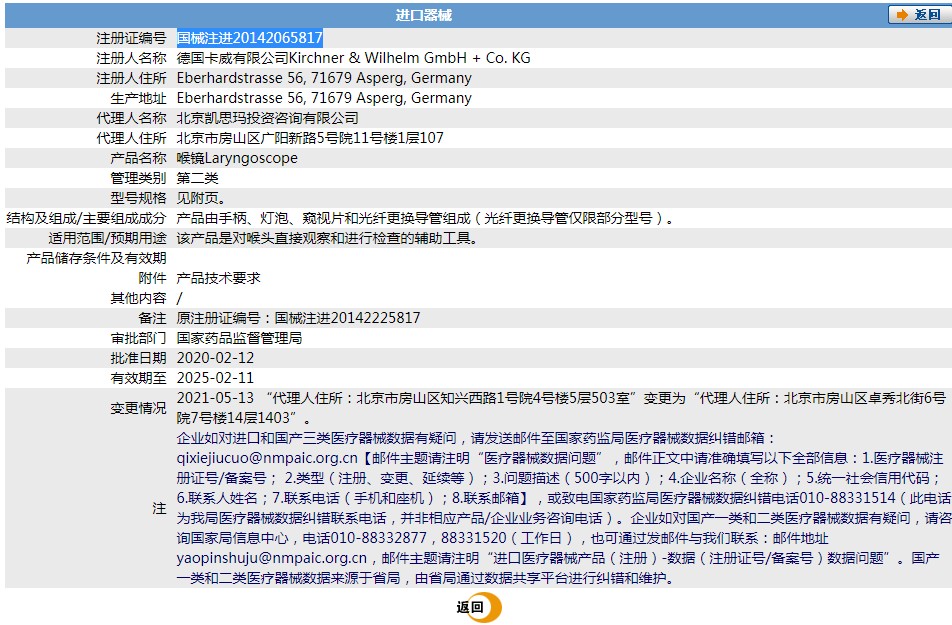Click email address qixiejiucuo@nmpaic.org.cn
Screen dimensions: 952x625
tap(267, 458)
